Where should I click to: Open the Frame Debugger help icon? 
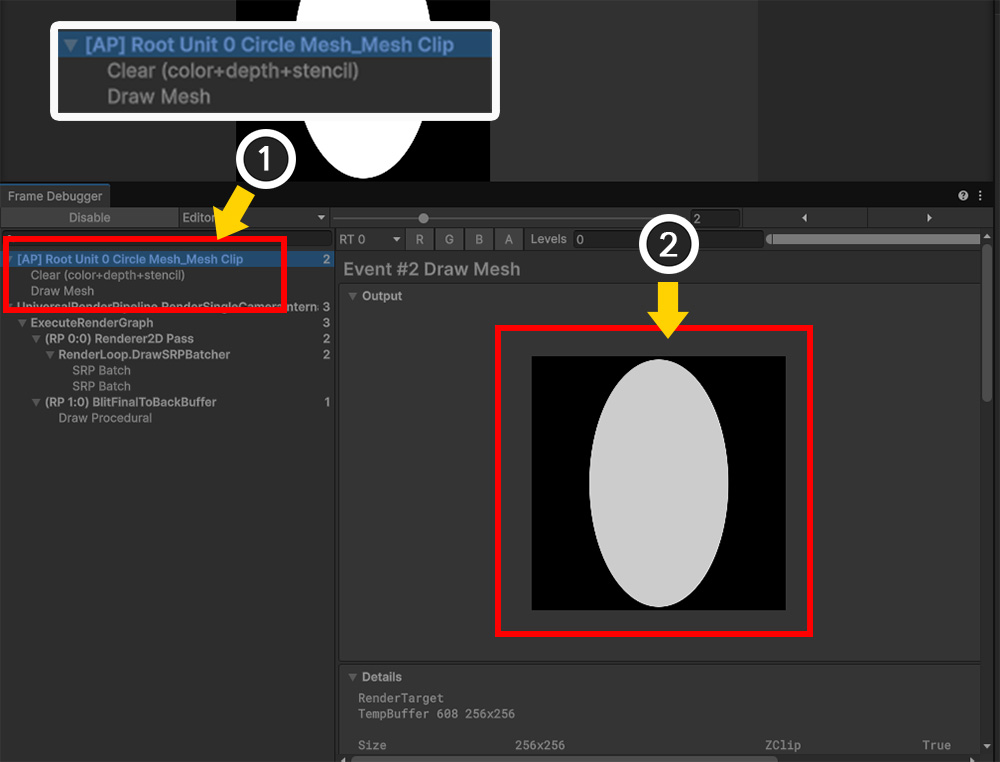pyautogui.click(x=963, y=196)
